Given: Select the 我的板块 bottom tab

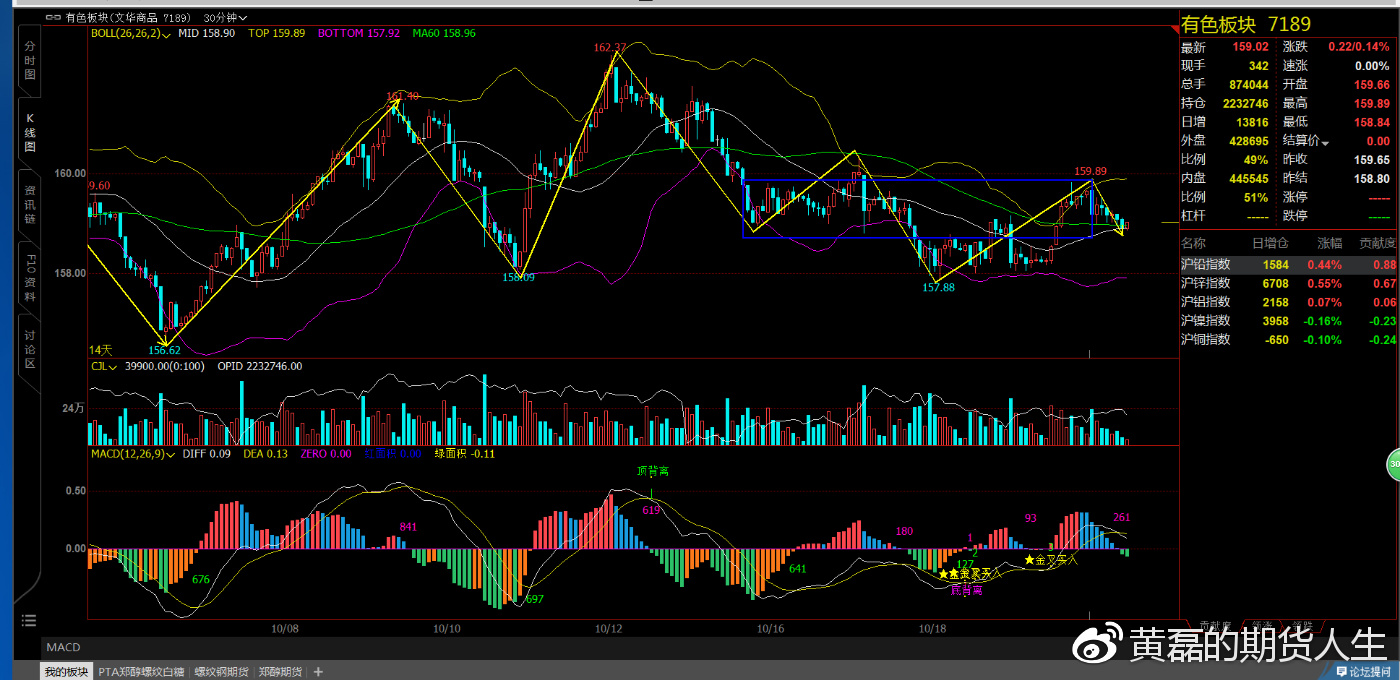Looking at the screenshot, I should point(66,672).
